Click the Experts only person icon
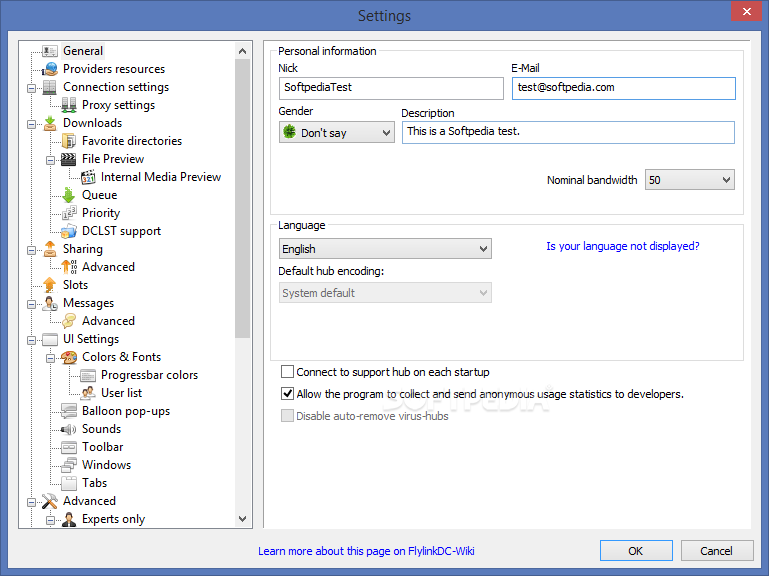 (69, 519)
